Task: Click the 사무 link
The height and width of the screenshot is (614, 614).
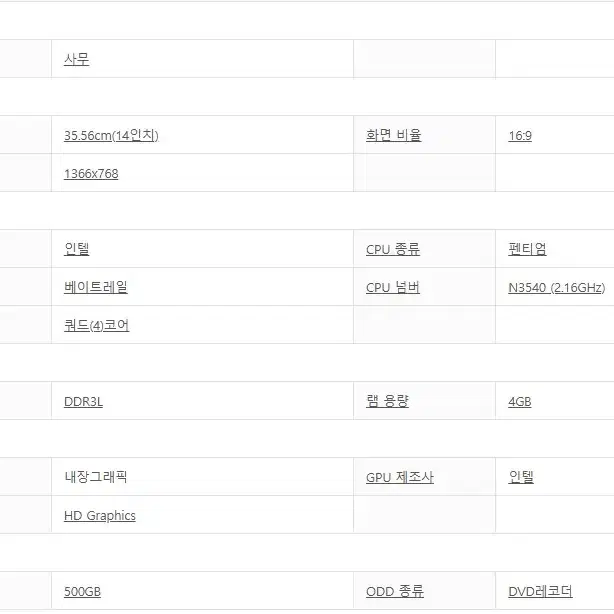Action: (x=76, y=60)
